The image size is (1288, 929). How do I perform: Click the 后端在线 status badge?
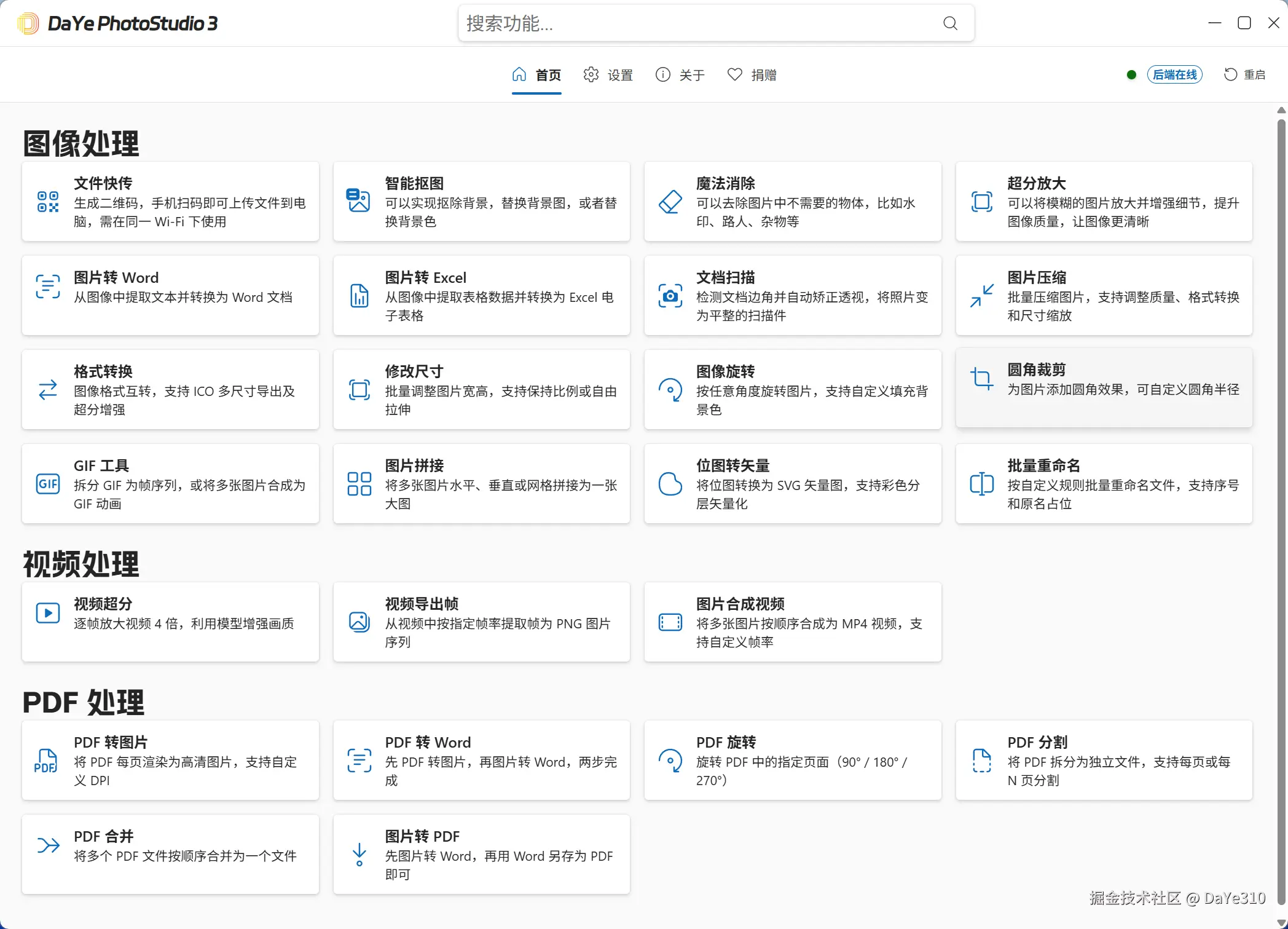(1174, 75)
